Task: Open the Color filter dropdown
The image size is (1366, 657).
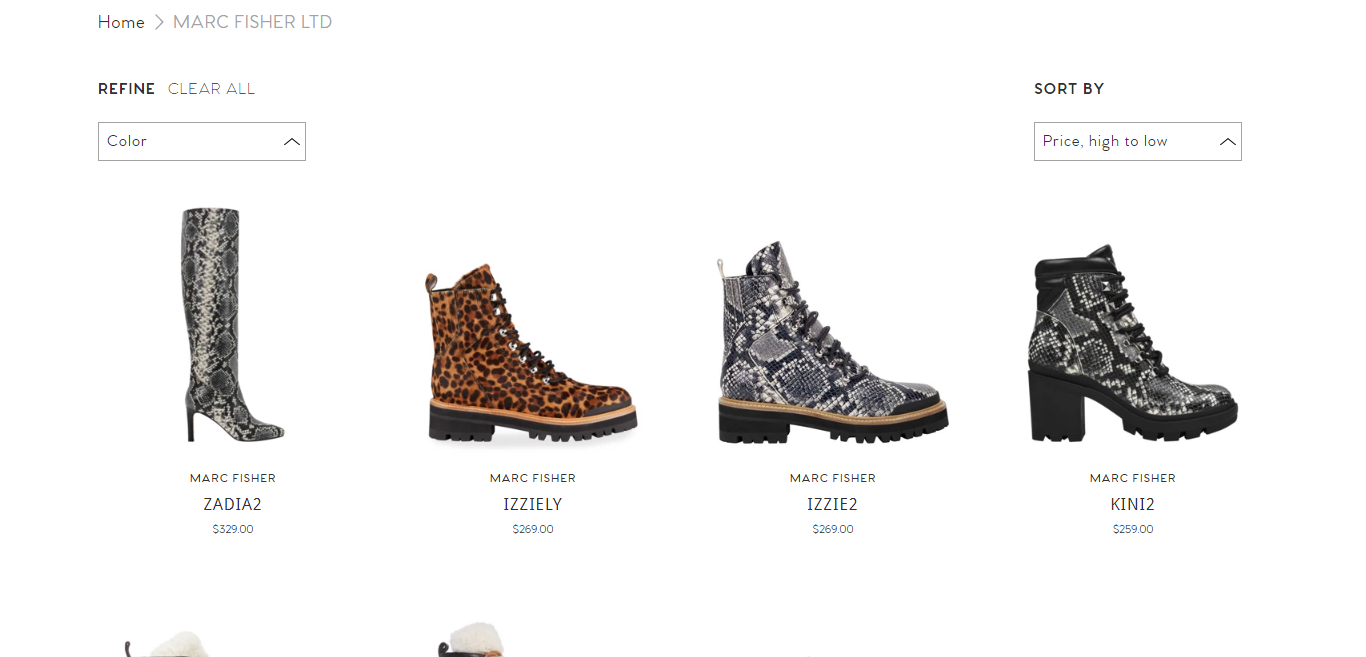Action: [x=202, y=141]
